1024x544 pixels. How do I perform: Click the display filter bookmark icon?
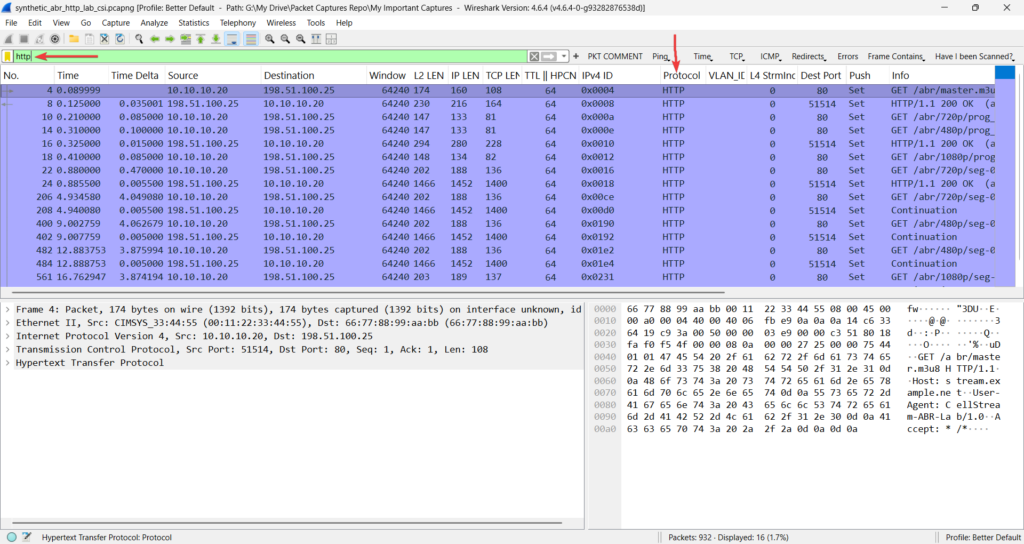(7, 57)
